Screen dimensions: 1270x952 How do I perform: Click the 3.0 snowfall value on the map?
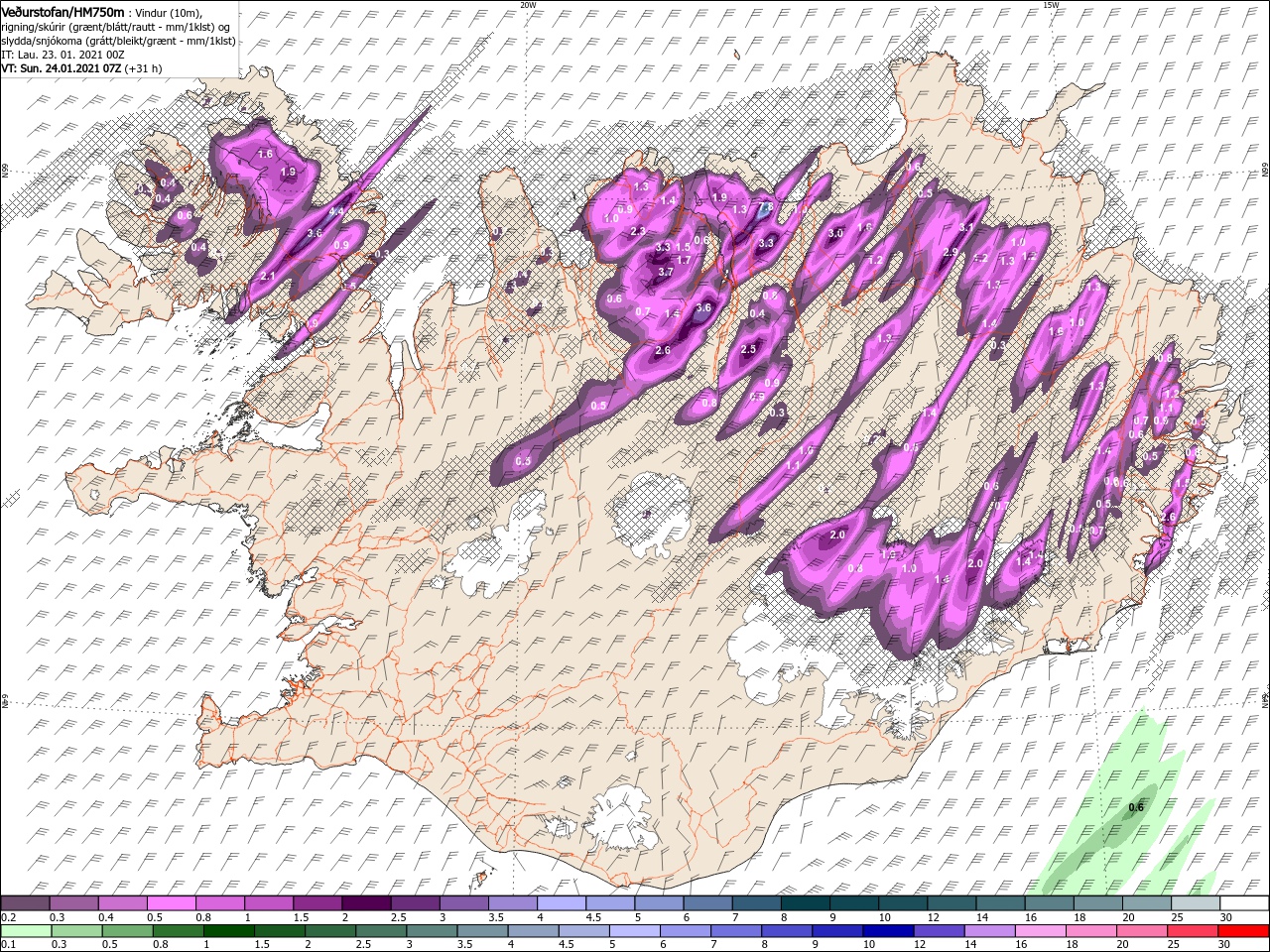pos(835,234)
